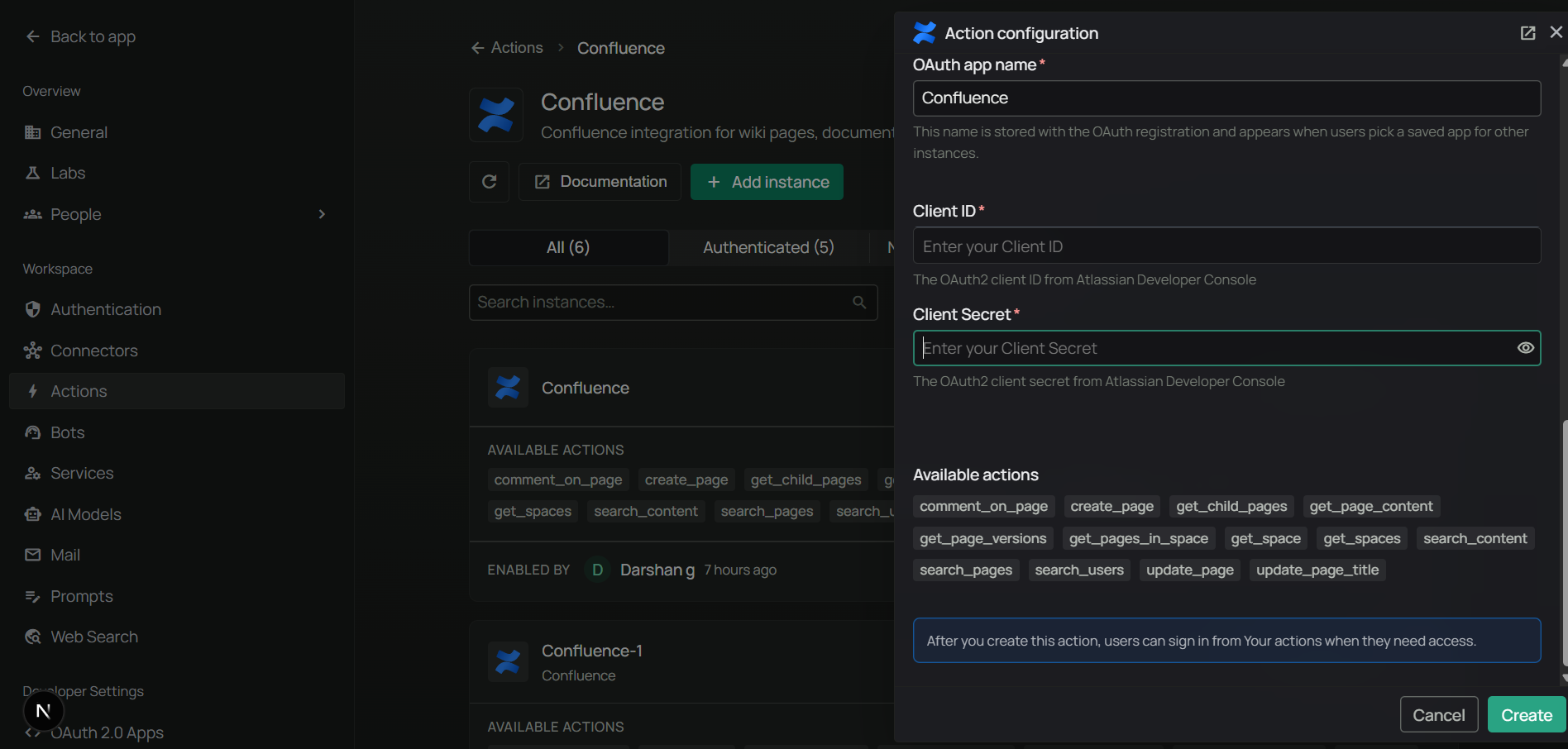Screen dimensions: 1568x749
Task: Open Action configuration in new window
Action: pos(1527,33)
